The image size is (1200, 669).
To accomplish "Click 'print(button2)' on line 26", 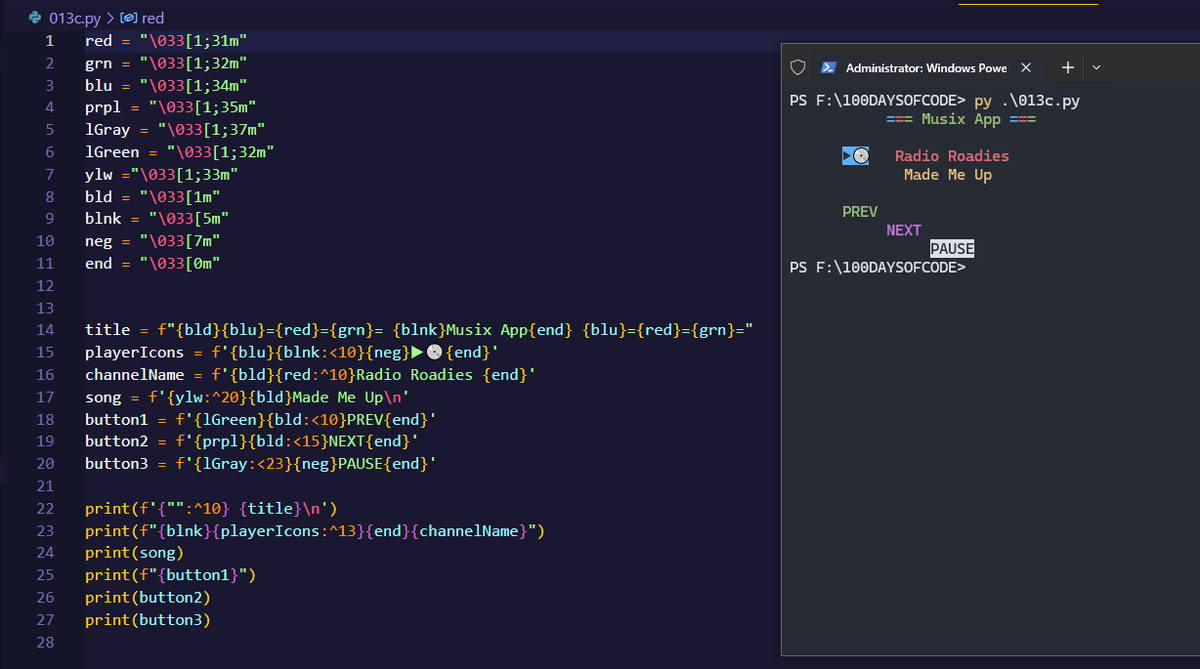I will click(x=148, y=597).
